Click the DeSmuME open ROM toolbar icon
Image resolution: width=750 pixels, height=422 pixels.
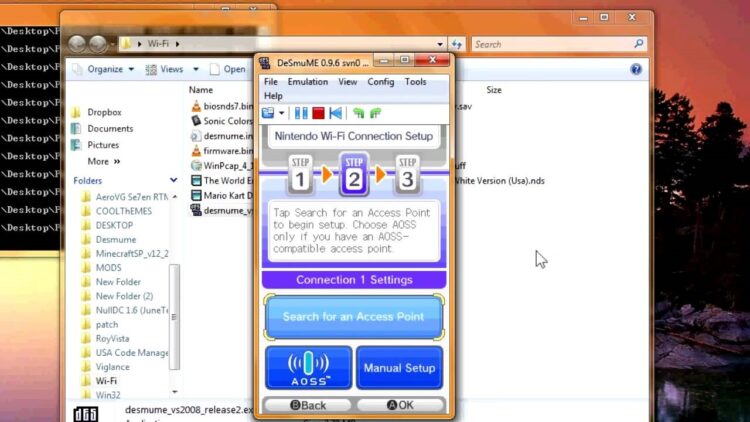point(268,113)
